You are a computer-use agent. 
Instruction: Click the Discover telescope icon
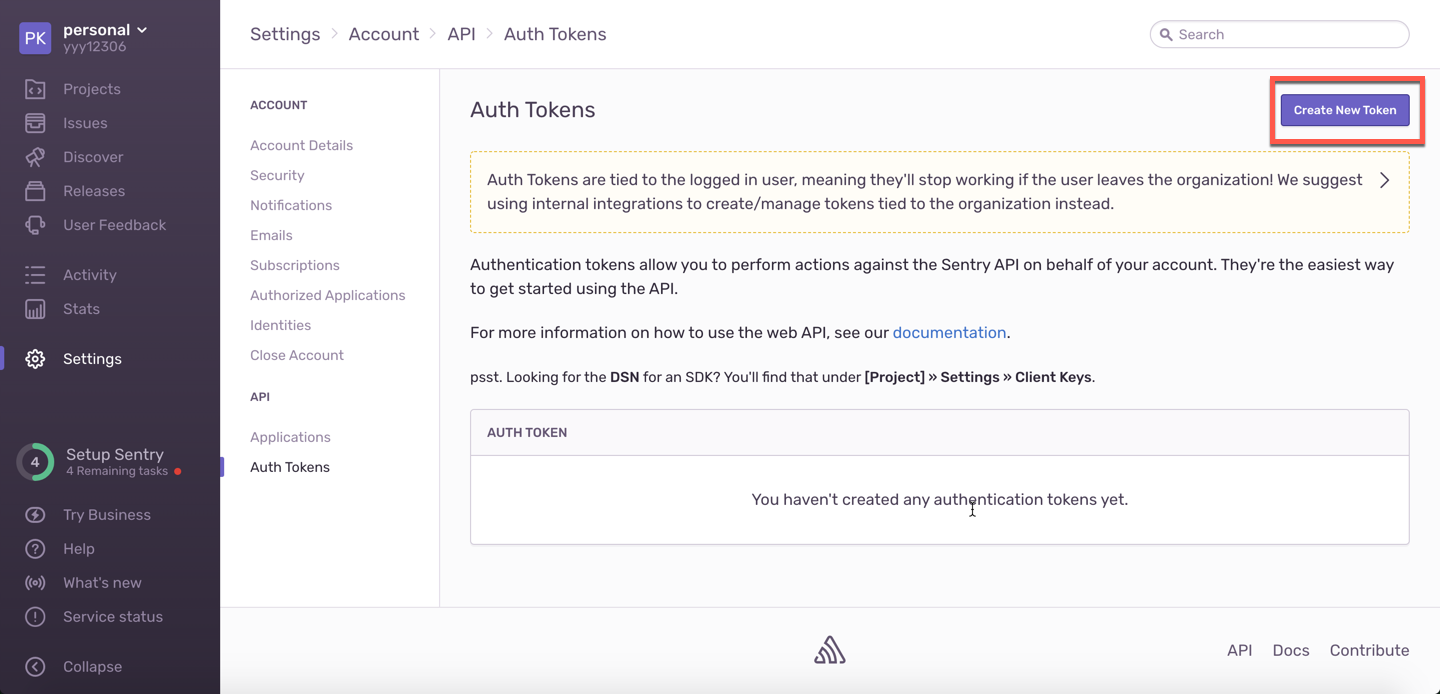pos(35,157)
